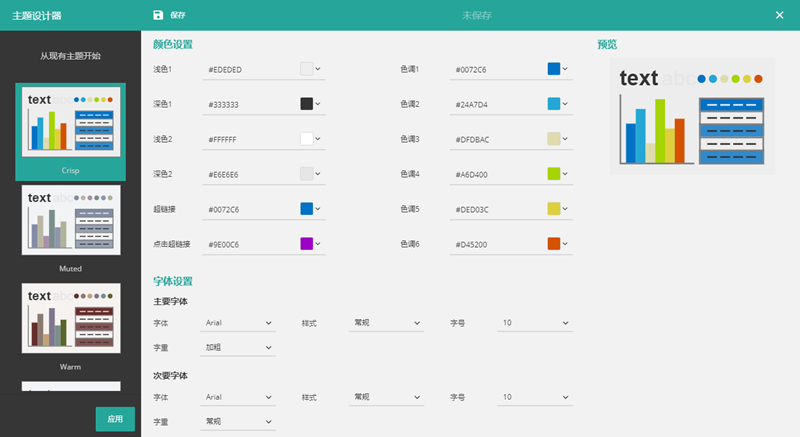Image resolution: width=800 pixels, height=437 pixels.
Task: Open the 色调4 green color swatch
Action: 554,174
